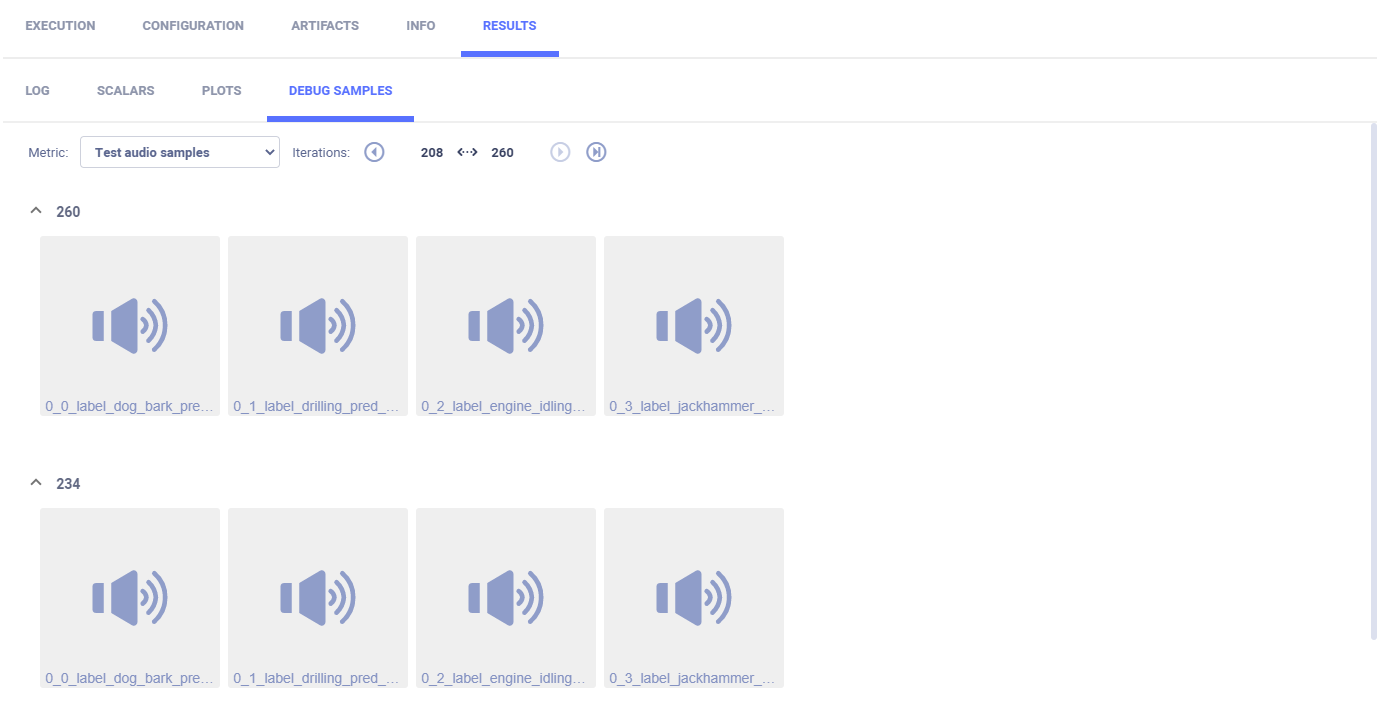
Task: Open engine_idling audio sample in iteration 234
Action: click(x=506, y=597)
